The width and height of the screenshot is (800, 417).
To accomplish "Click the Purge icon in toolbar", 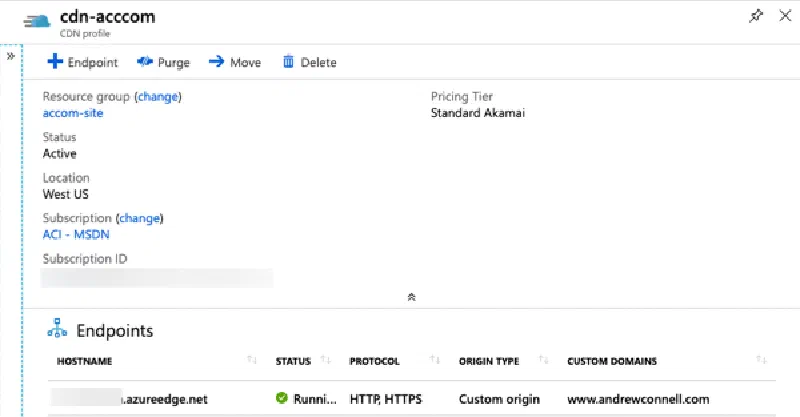I will point(145,62).
